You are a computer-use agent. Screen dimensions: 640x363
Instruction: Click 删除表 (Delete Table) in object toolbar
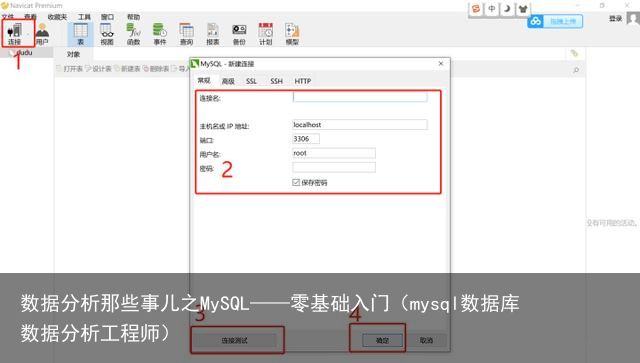tap(156, 69)
